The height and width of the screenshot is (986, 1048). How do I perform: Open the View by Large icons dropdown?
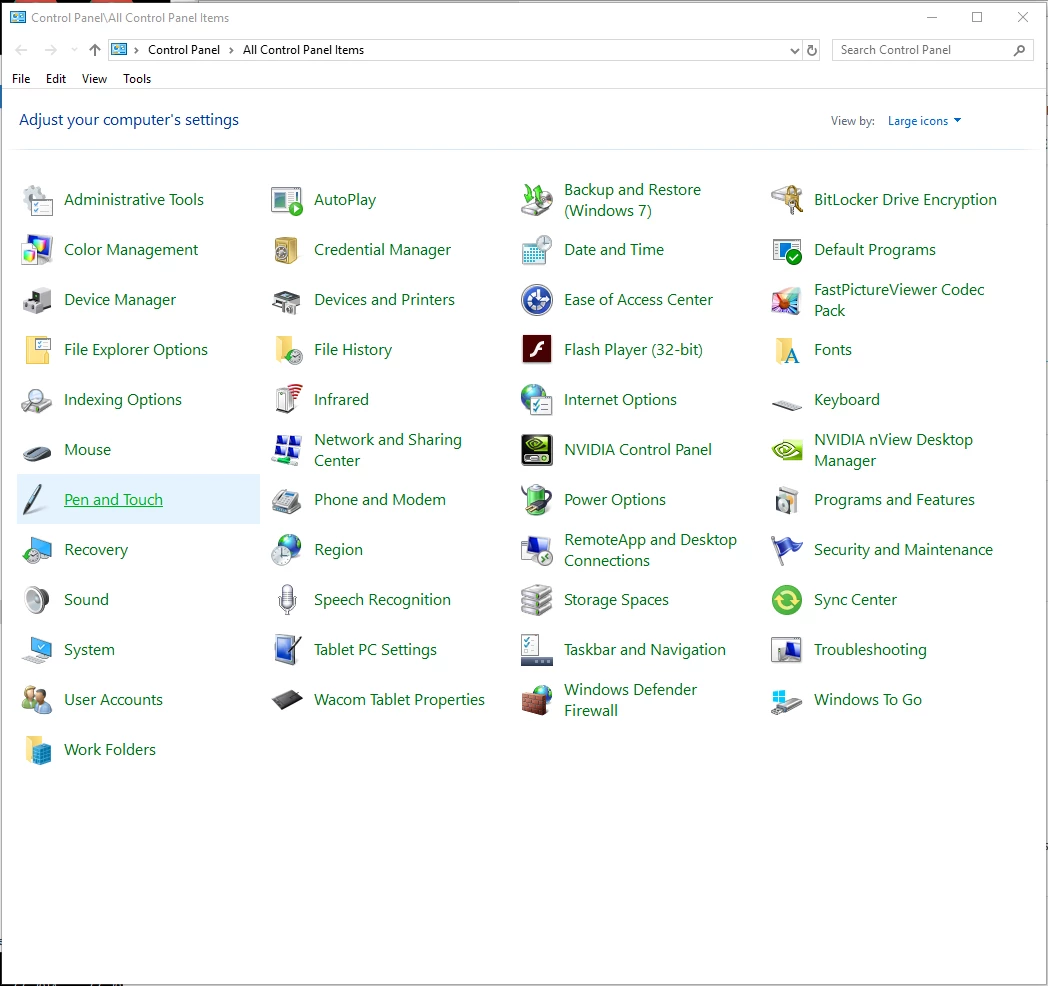[924, 121]
